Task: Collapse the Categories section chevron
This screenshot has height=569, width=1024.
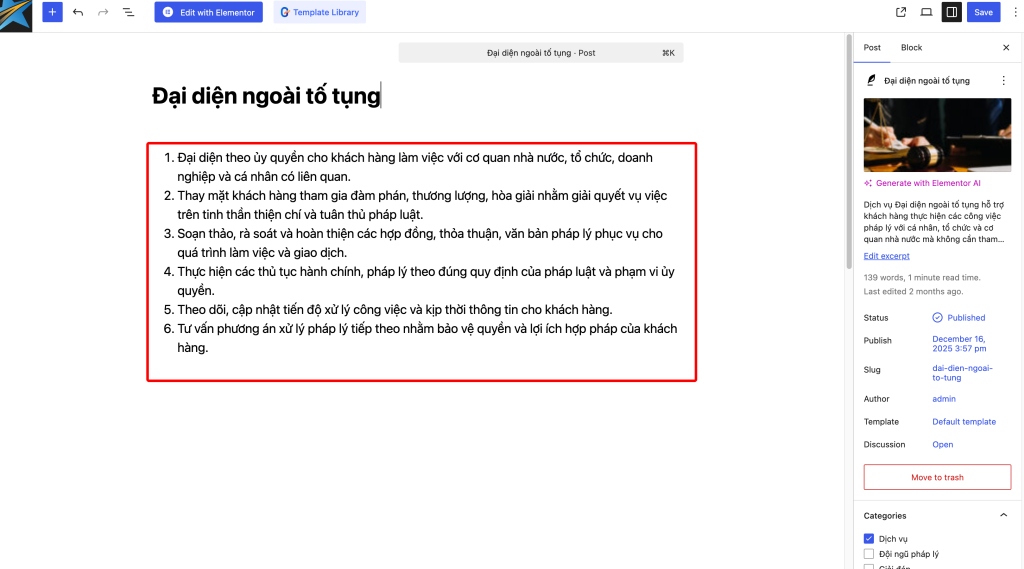Action: click(1004, 516)
